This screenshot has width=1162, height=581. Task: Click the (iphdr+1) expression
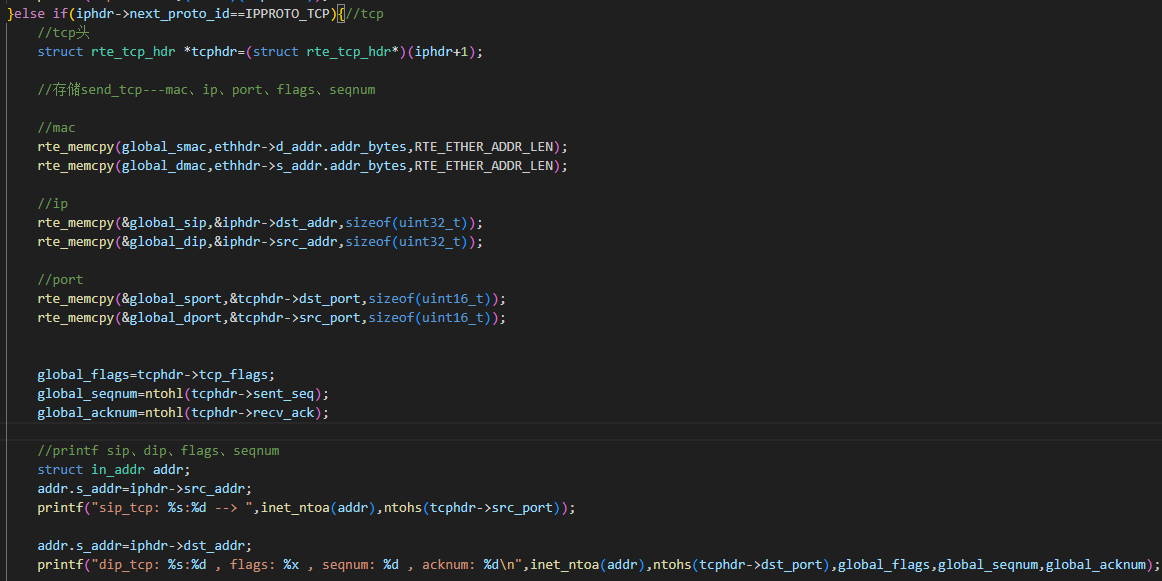point(441,52)
